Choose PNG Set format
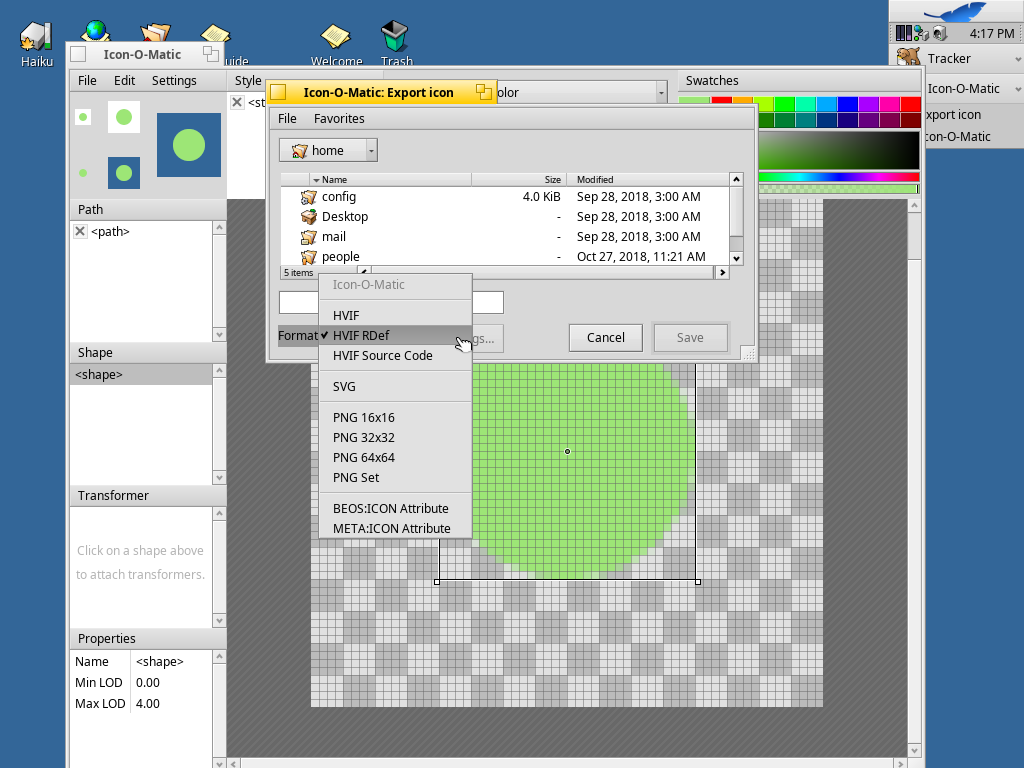1024x768 pixels. click(395, 477)
